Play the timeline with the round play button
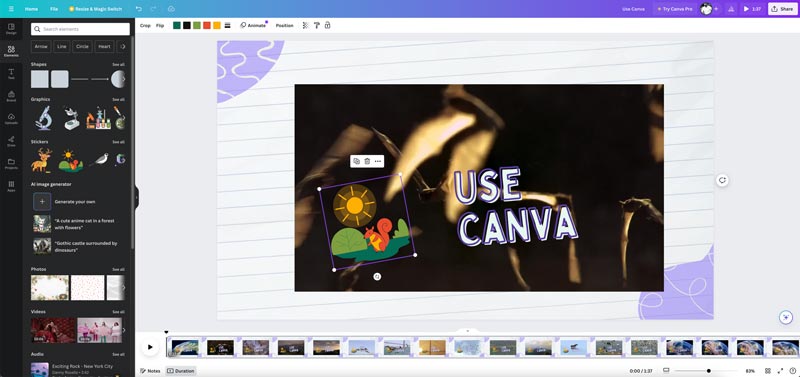Viewport: 800px width, 377px height. pos(150,347)
